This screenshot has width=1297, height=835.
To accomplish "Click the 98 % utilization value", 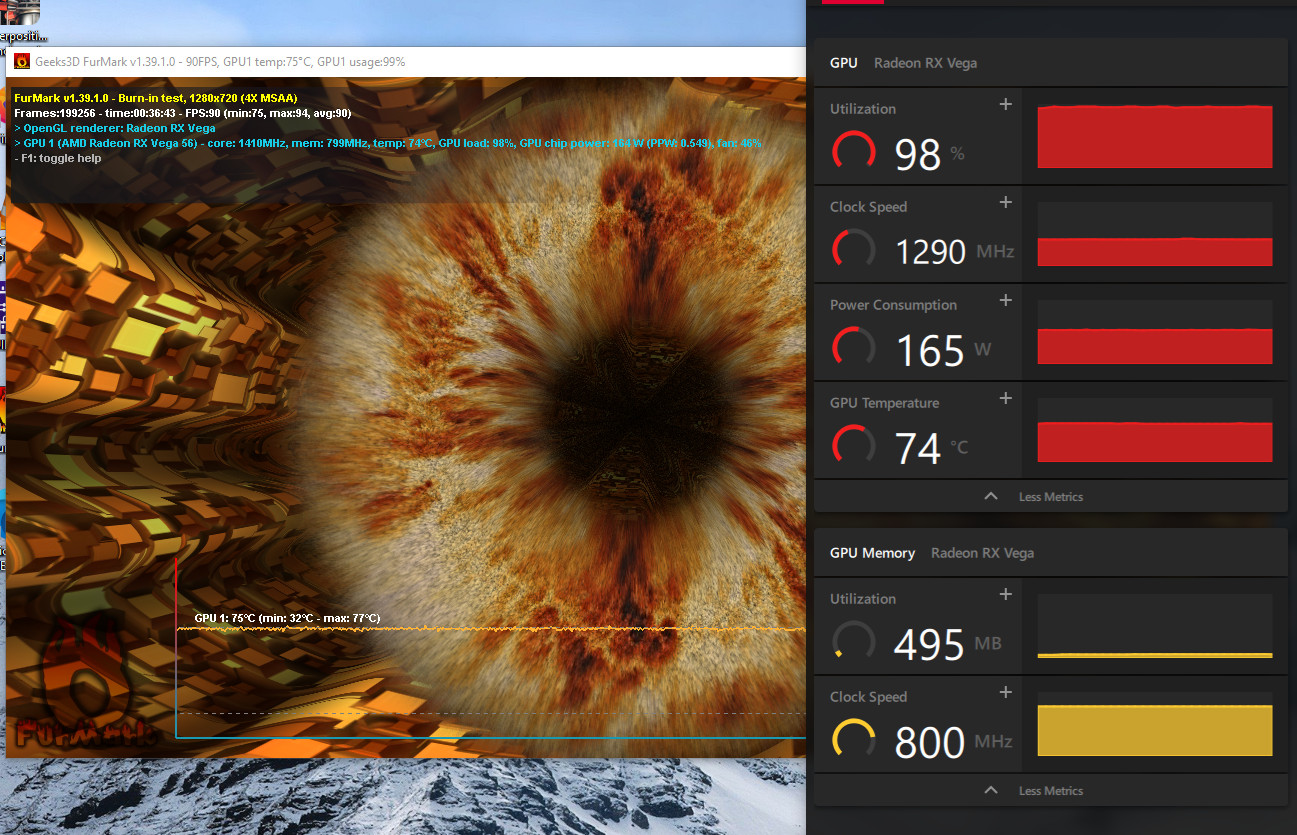I will coord(930,154).
